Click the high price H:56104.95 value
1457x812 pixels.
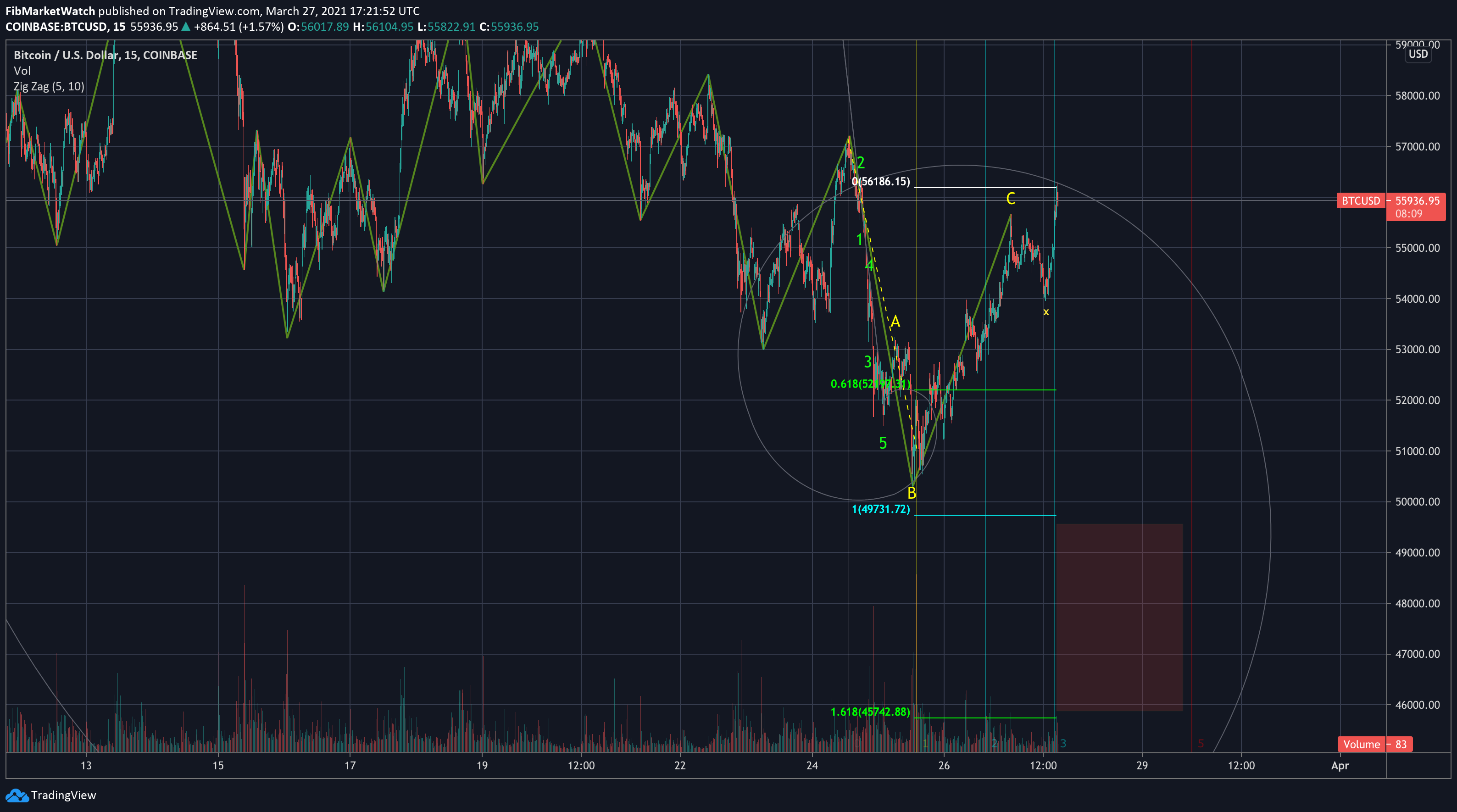point(384,27)
